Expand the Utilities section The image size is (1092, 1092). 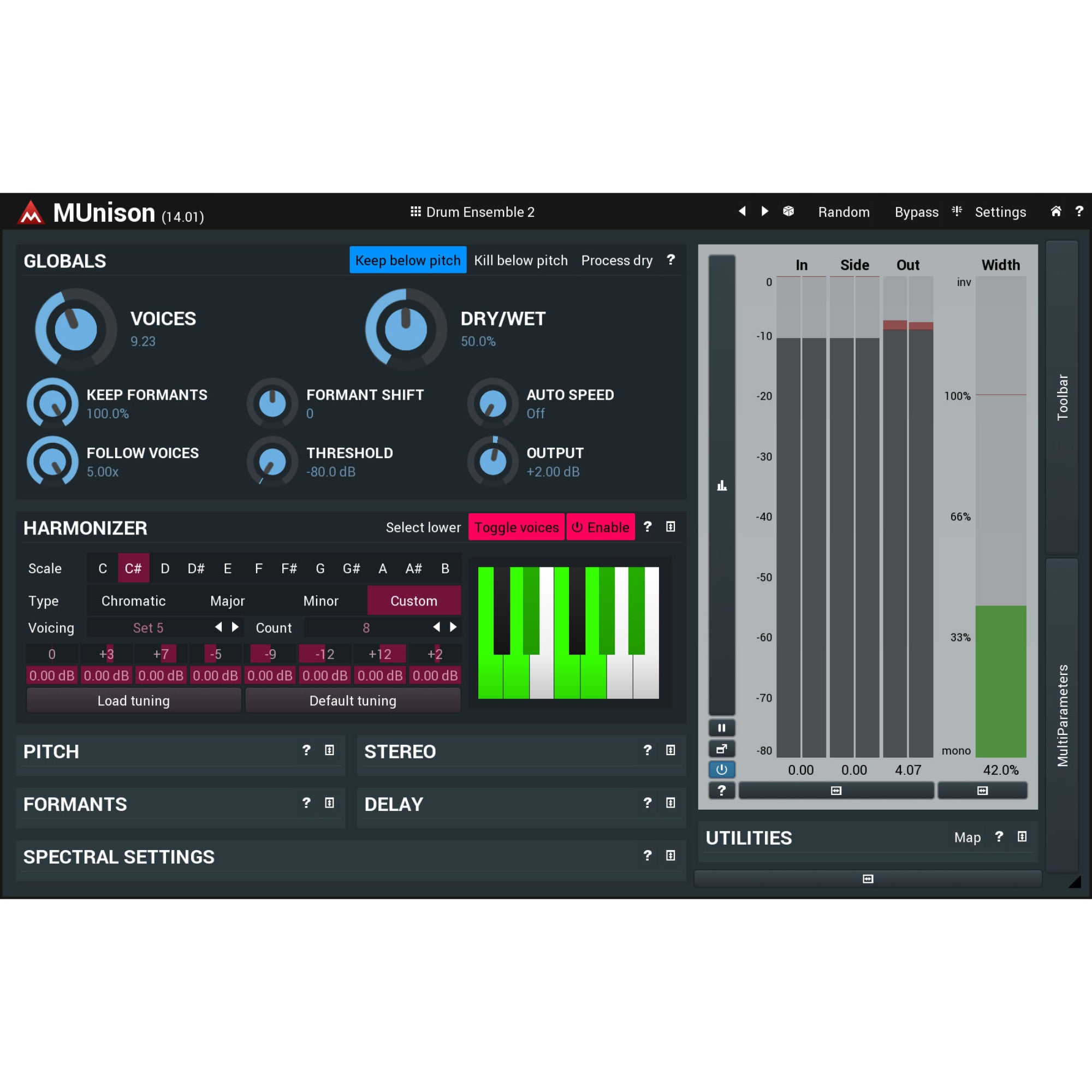coord(1022,836)
